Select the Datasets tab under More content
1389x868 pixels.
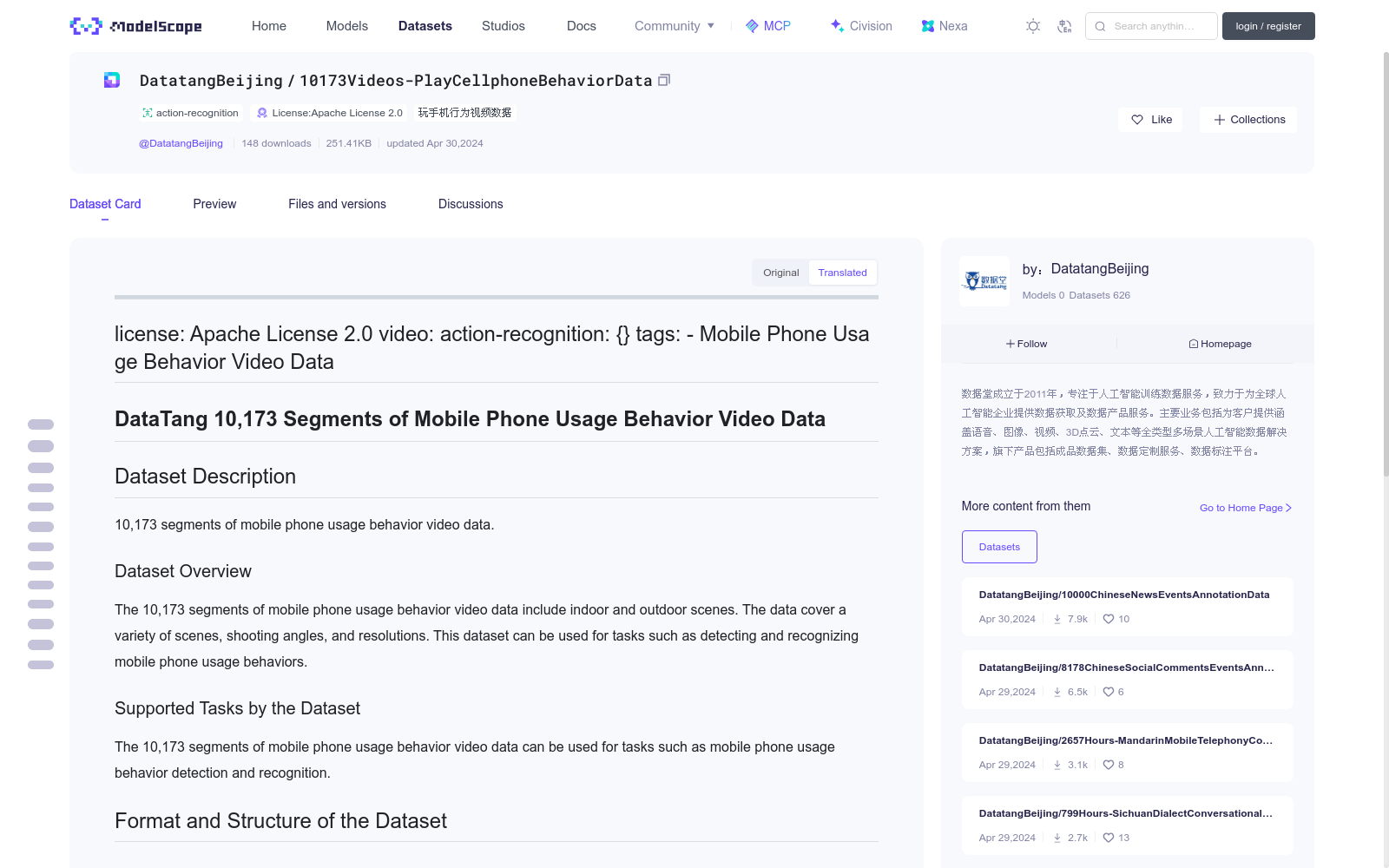point(999,547)
